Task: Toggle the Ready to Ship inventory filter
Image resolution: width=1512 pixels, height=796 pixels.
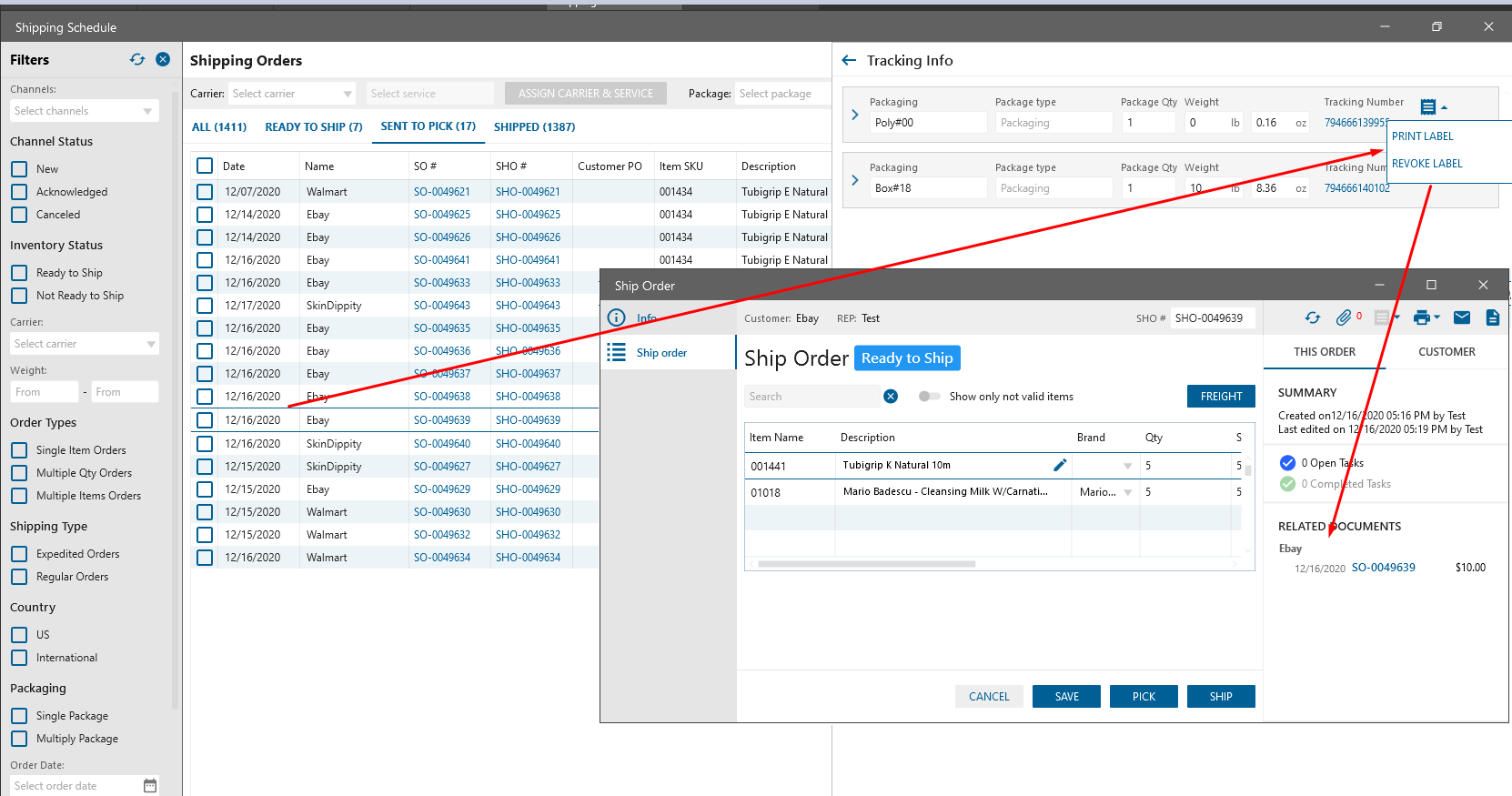Action: tap(19, 273)
